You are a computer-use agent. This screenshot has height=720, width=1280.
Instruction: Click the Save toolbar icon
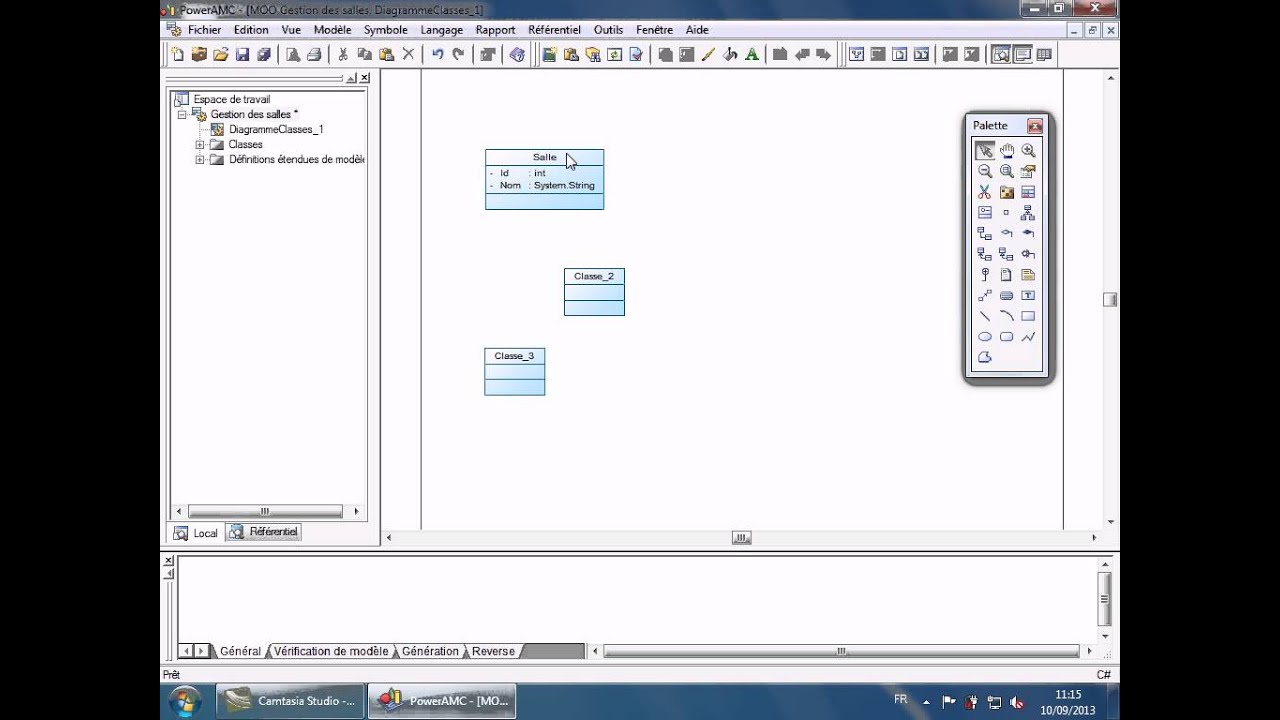[x=241, y=55]
